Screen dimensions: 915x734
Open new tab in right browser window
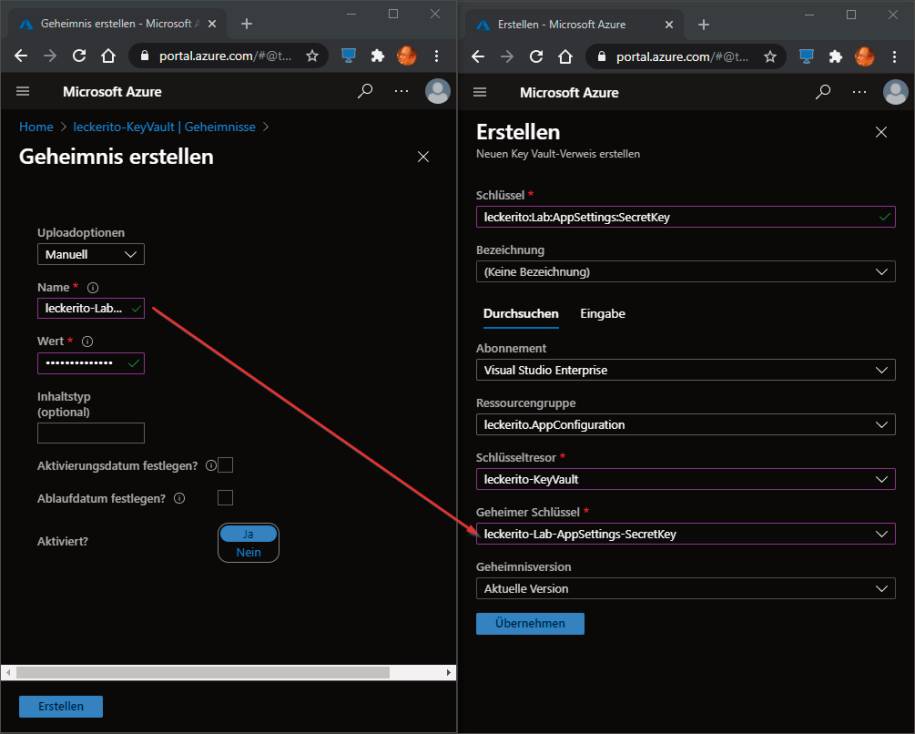[x=704, y=25]
